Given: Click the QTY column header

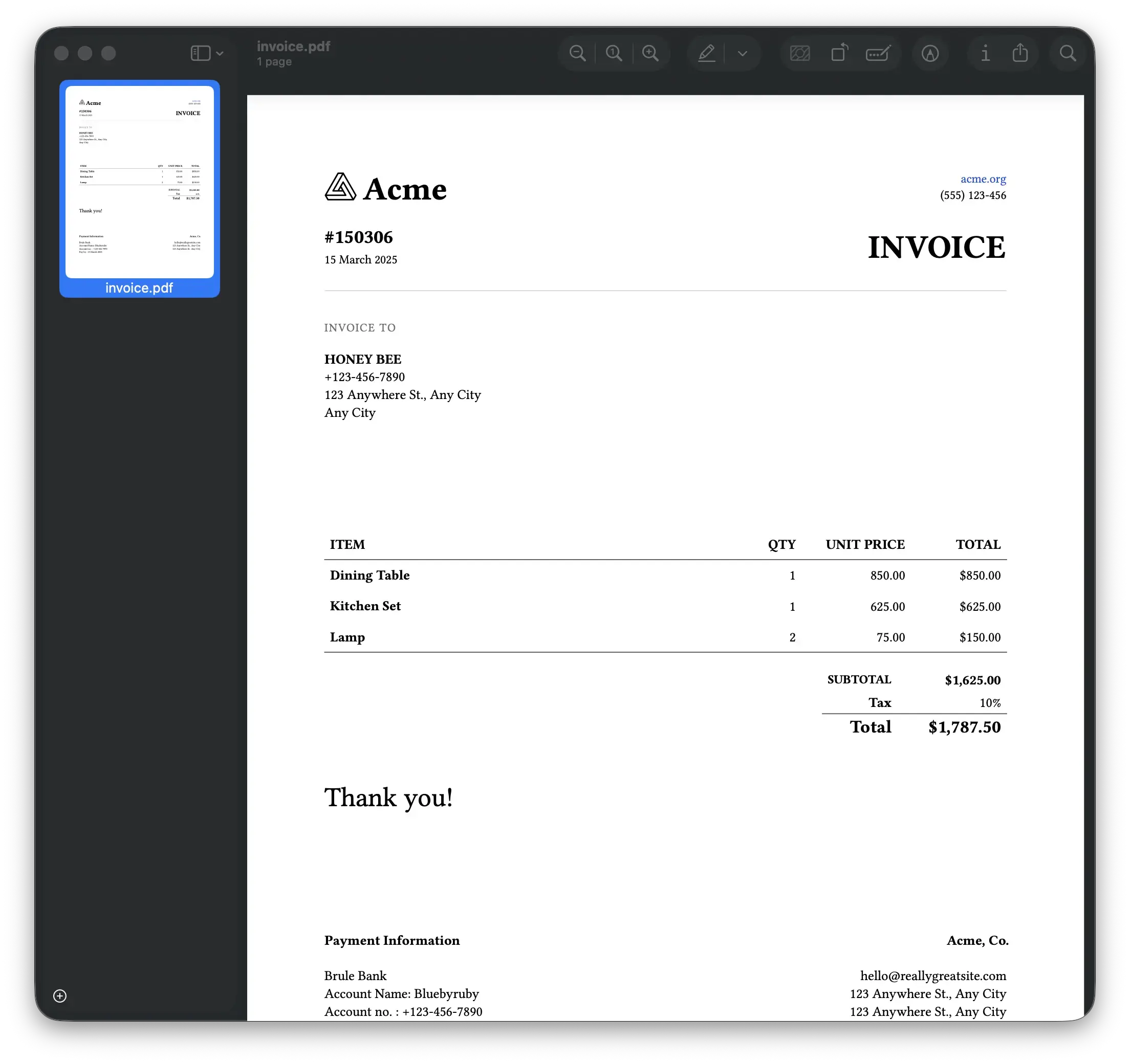Looking at the screenshot, I should [x=781, y=544].
